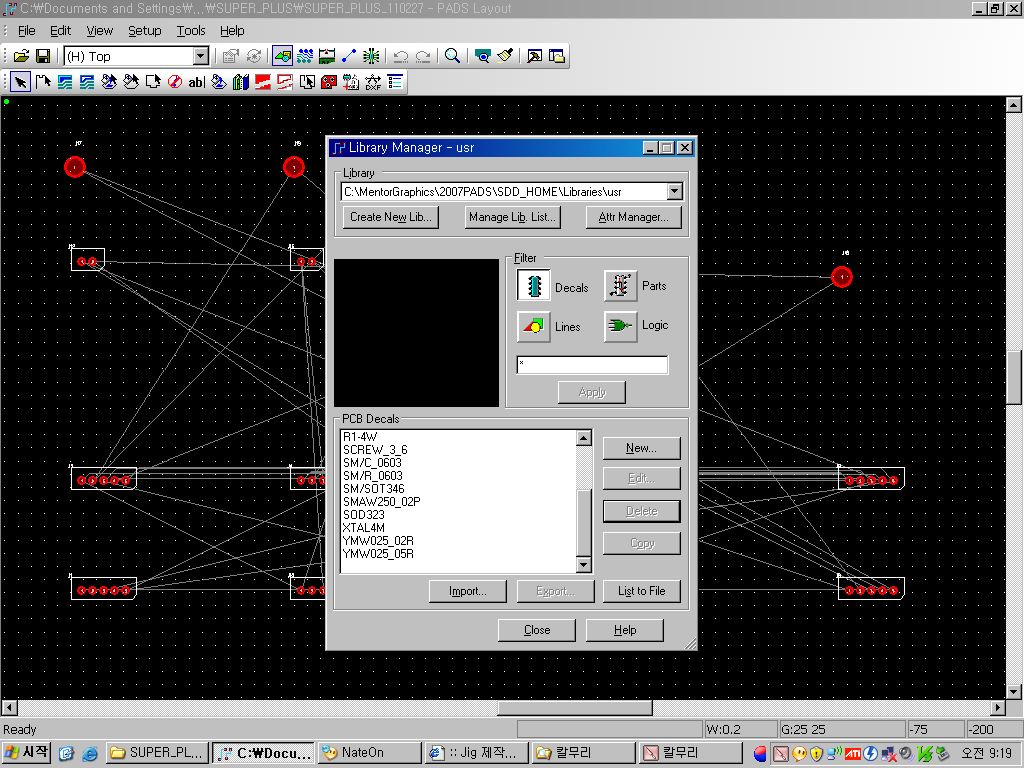Open the Edit menu
The height and width of the screenshot is (768, 1024).
tap(61, 31)
